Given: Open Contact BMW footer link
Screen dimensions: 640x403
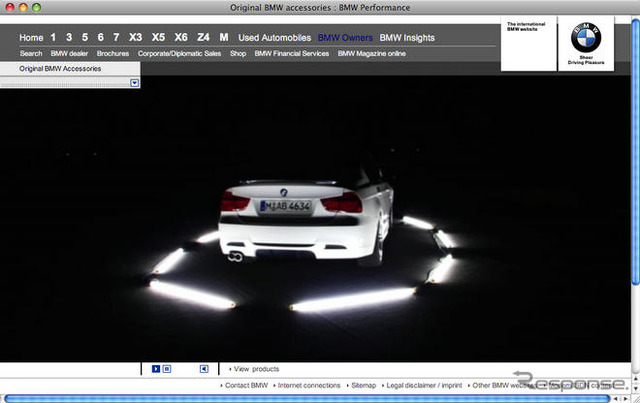Looking at the screenshot, I should click(x=246, y=385).
